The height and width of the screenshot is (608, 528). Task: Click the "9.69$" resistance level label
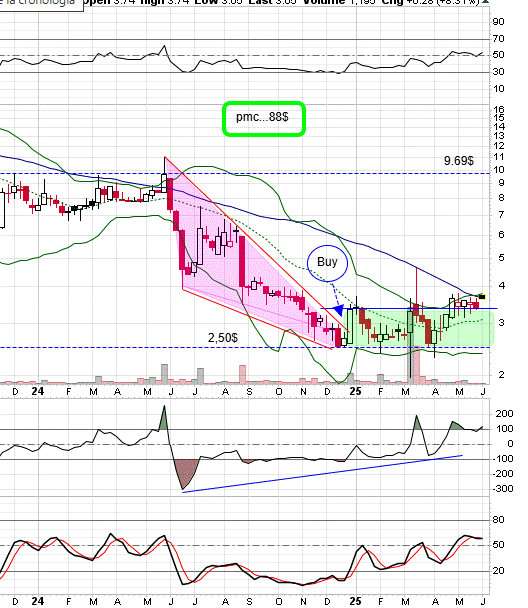[459, 161]
